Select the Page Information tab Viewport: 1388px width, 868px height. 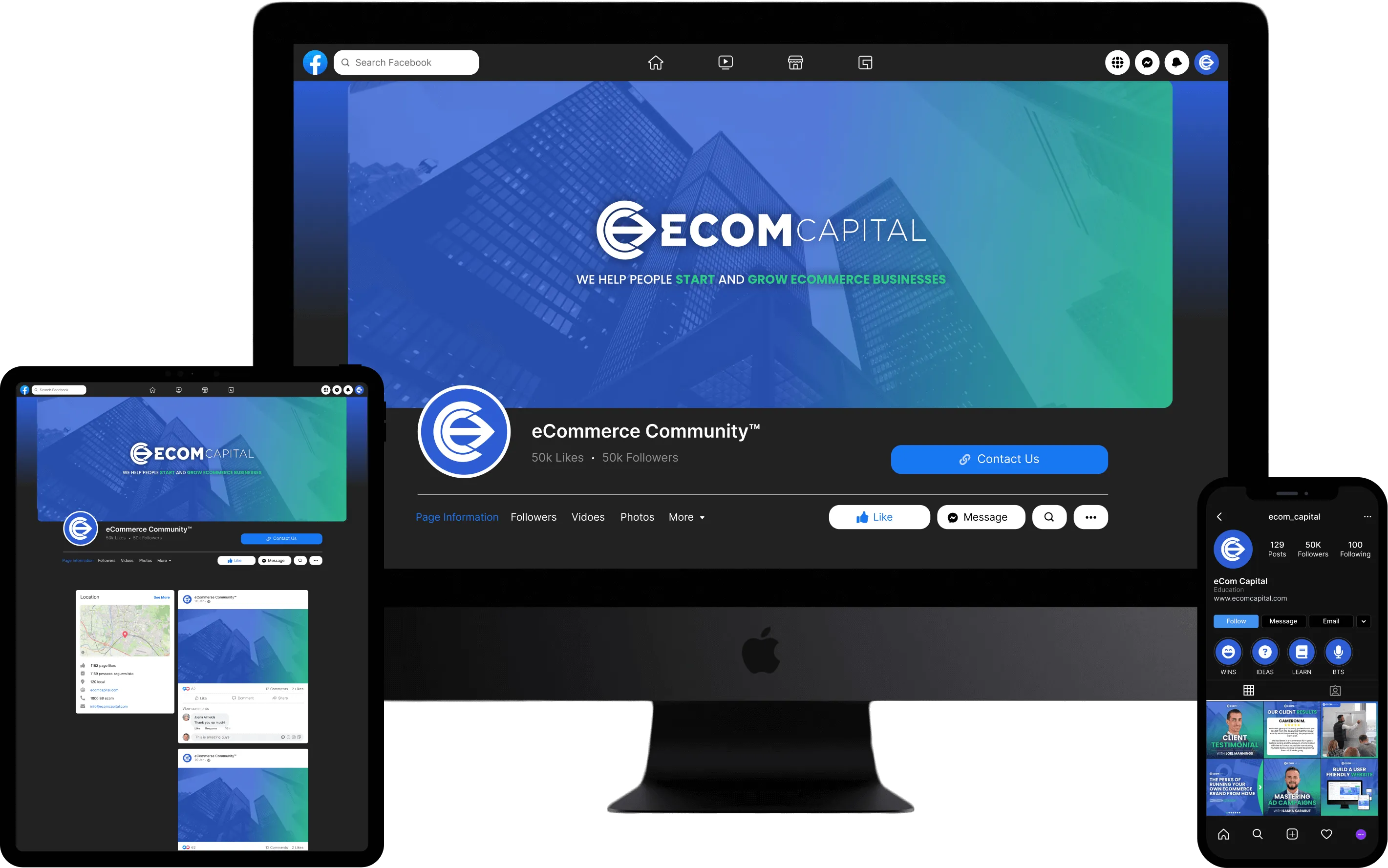click(x=457, y=517)
